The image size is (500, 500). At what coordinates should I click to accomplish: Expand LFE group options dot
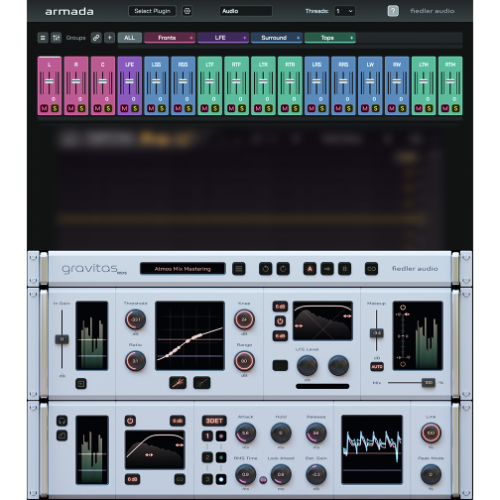pos(244,38)
